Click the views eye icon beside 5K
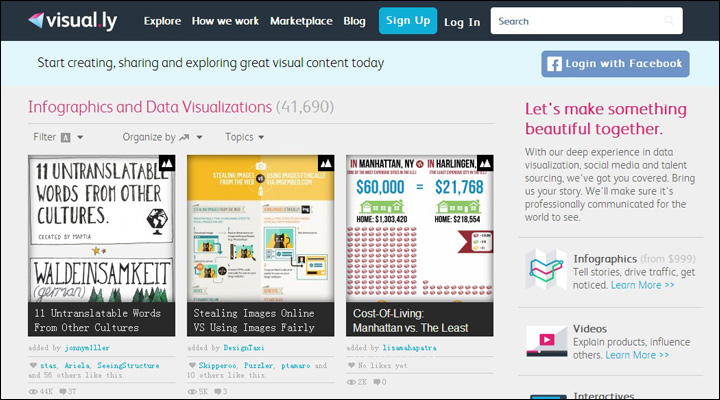720x400 pixels. tap(192, 392)
